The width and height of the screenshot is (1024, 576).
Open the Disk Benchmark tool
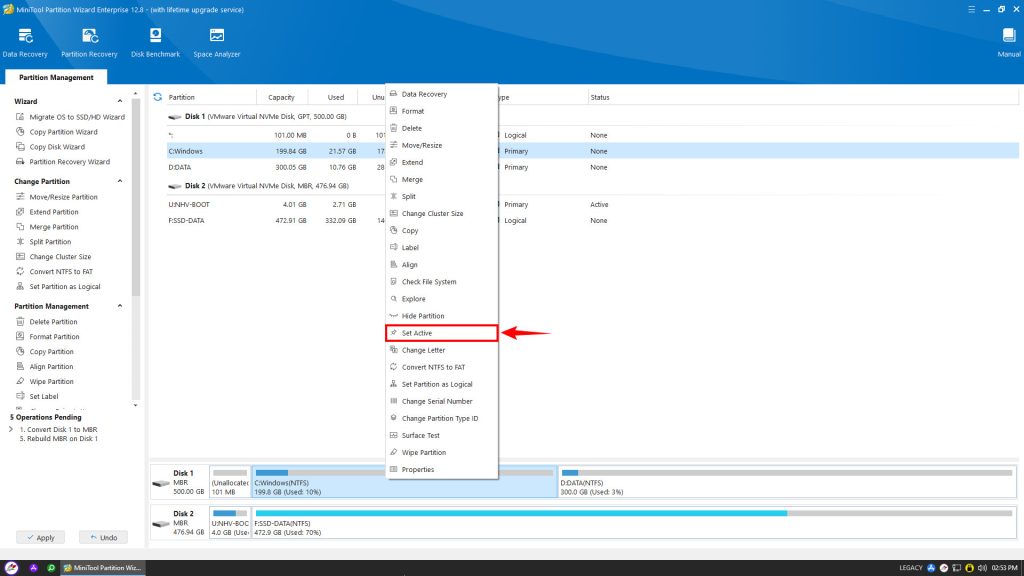[155, 43]
